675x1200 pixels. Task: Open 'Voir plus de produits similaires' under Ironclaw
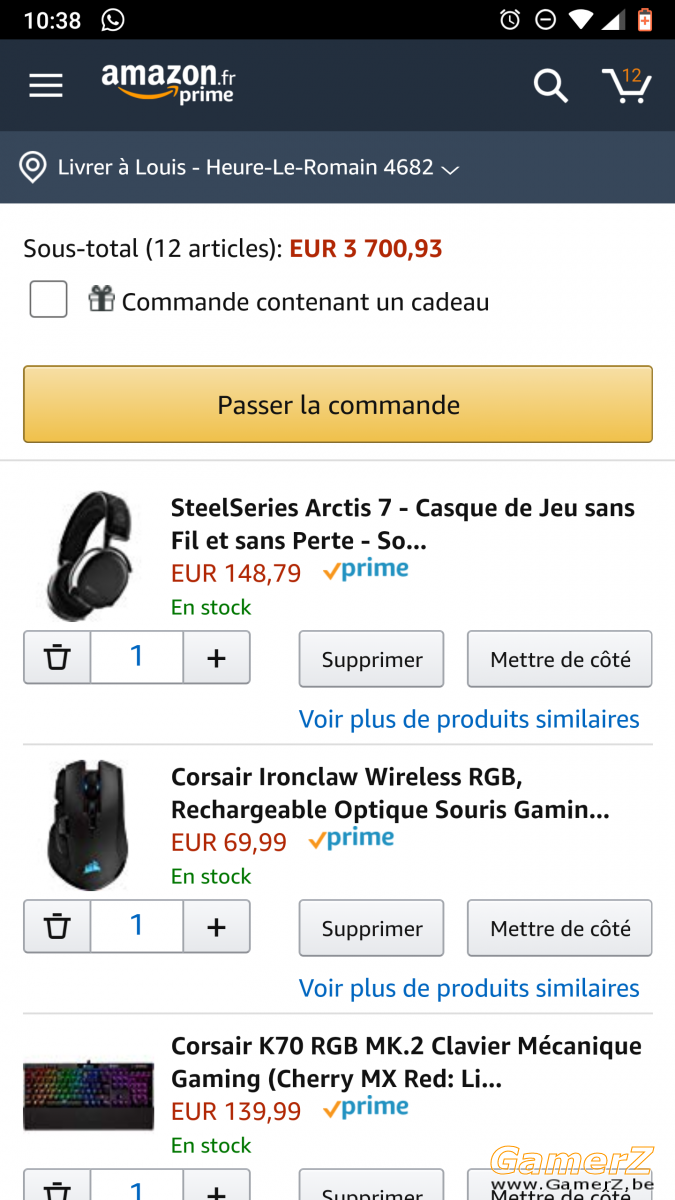[x=469, y=988]
